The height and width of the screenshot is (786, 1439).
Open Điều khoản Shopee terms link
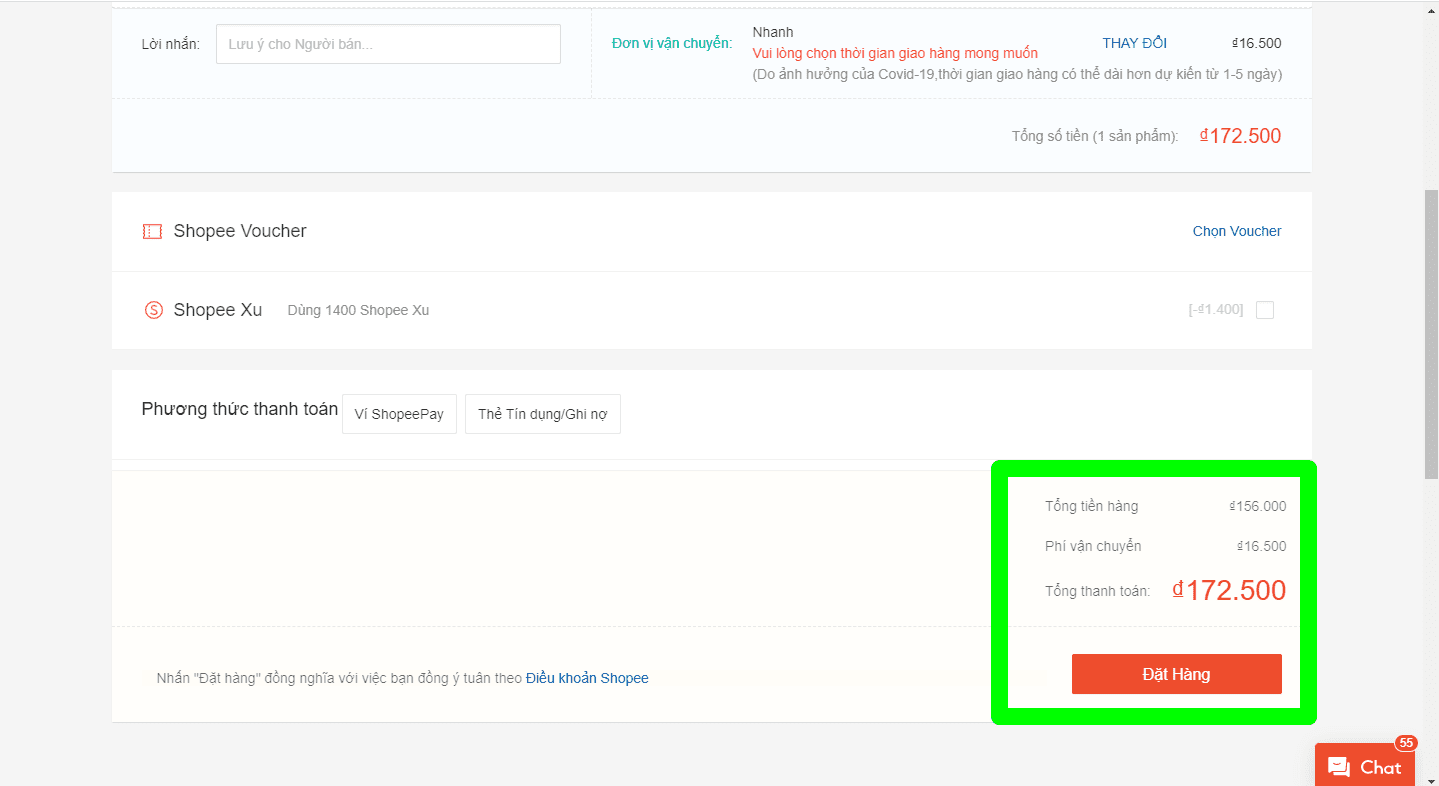tap(587, 678)
